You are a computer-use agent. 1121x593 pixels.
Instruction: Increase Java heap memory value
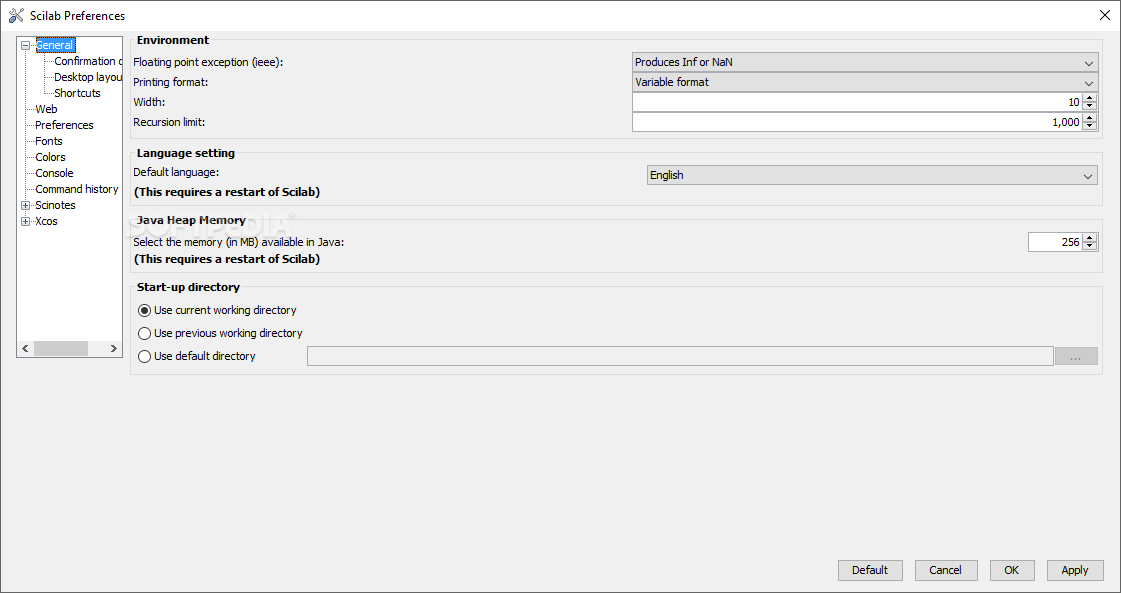click(1090, 238)
